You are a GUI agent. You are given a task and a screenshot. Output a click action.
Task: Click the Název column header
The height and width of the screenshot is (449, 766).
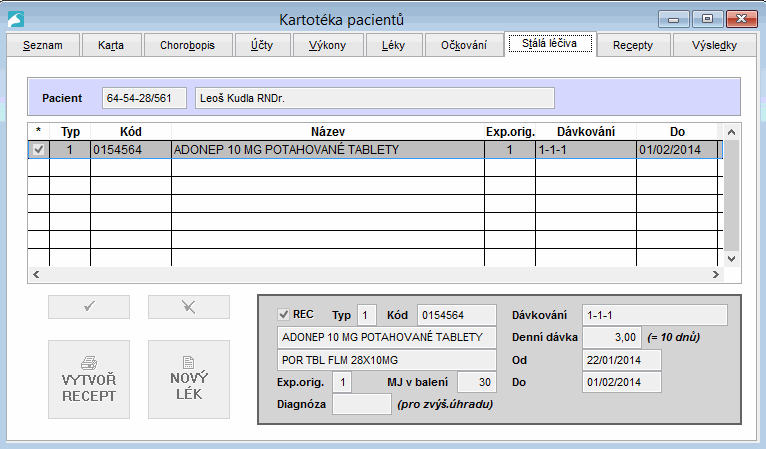click(327, 132)
